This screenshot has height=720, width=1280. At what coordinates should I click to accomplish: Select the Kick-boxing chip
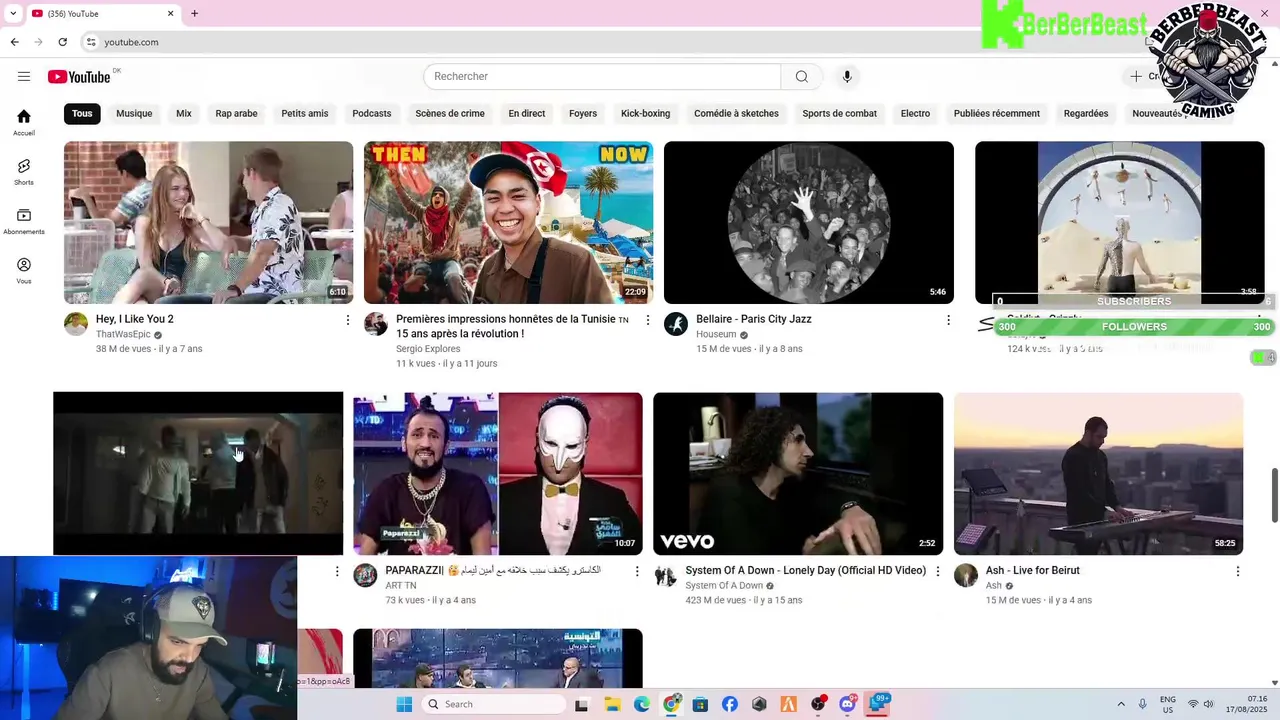pyautogui.click(x=646, y=113)
